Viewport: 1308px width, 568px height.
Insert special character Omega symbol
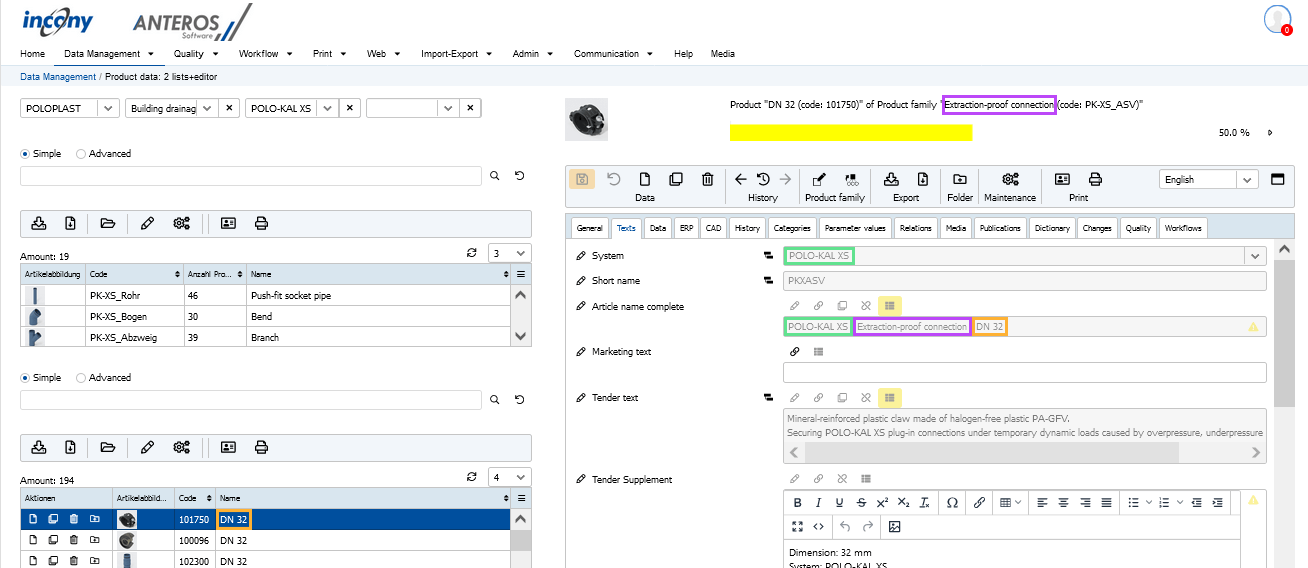[952, 502]
